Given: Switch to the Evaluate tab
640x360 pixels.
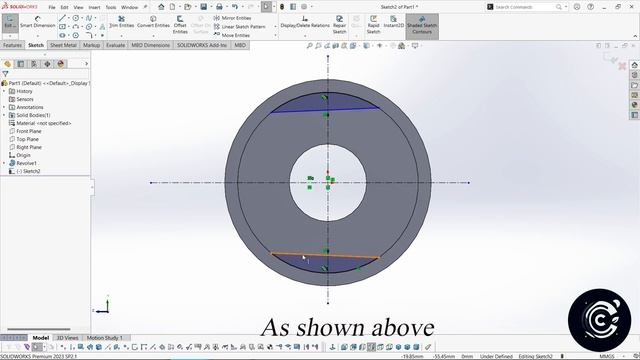Looking at the screenshot, I should pos(116,45).
